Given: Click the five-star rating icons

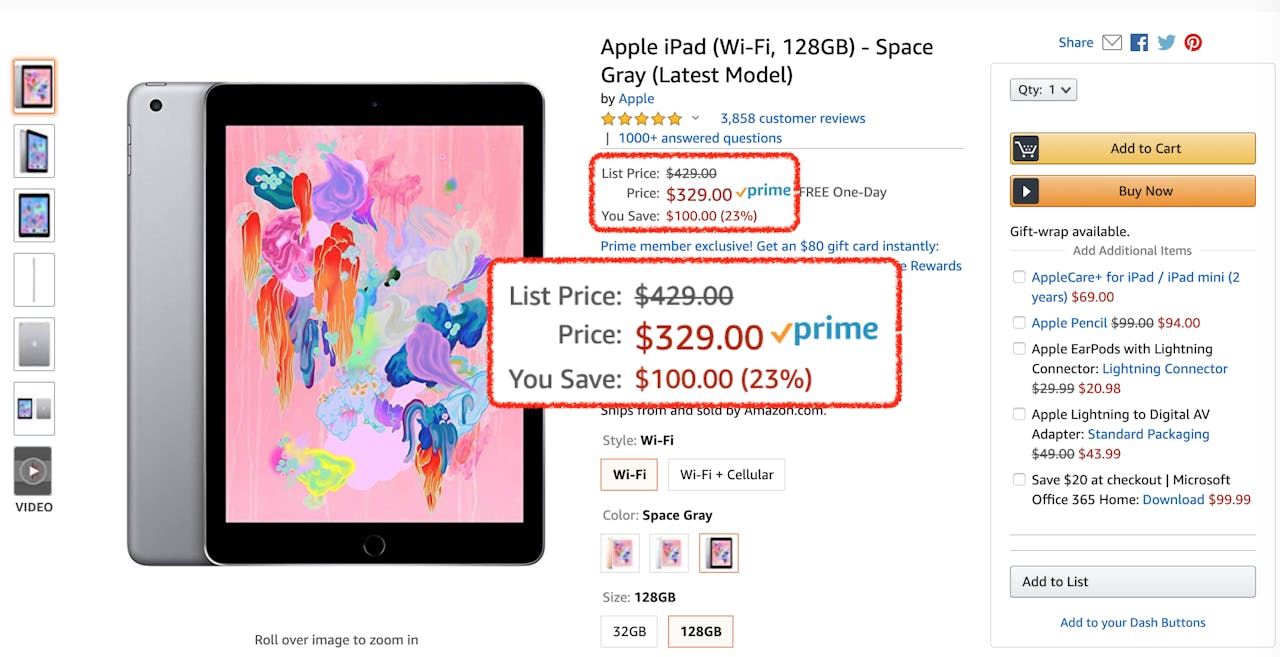Looking at the screenshot, I should (641, 119).
